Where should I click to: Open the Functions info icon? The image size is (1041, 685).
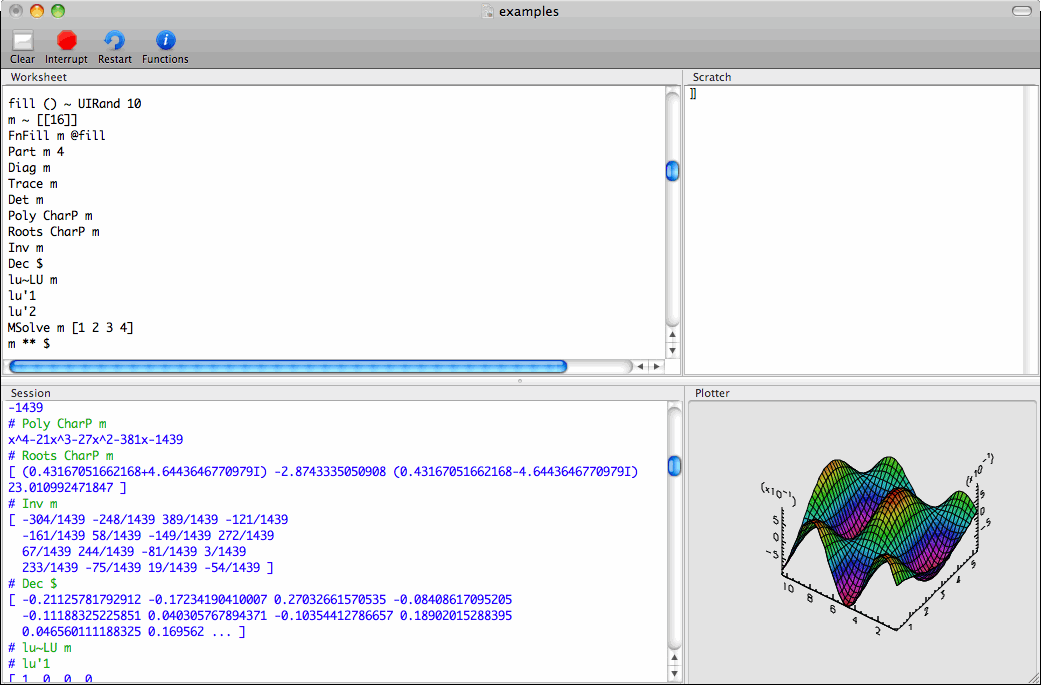(x=165, y=41)
